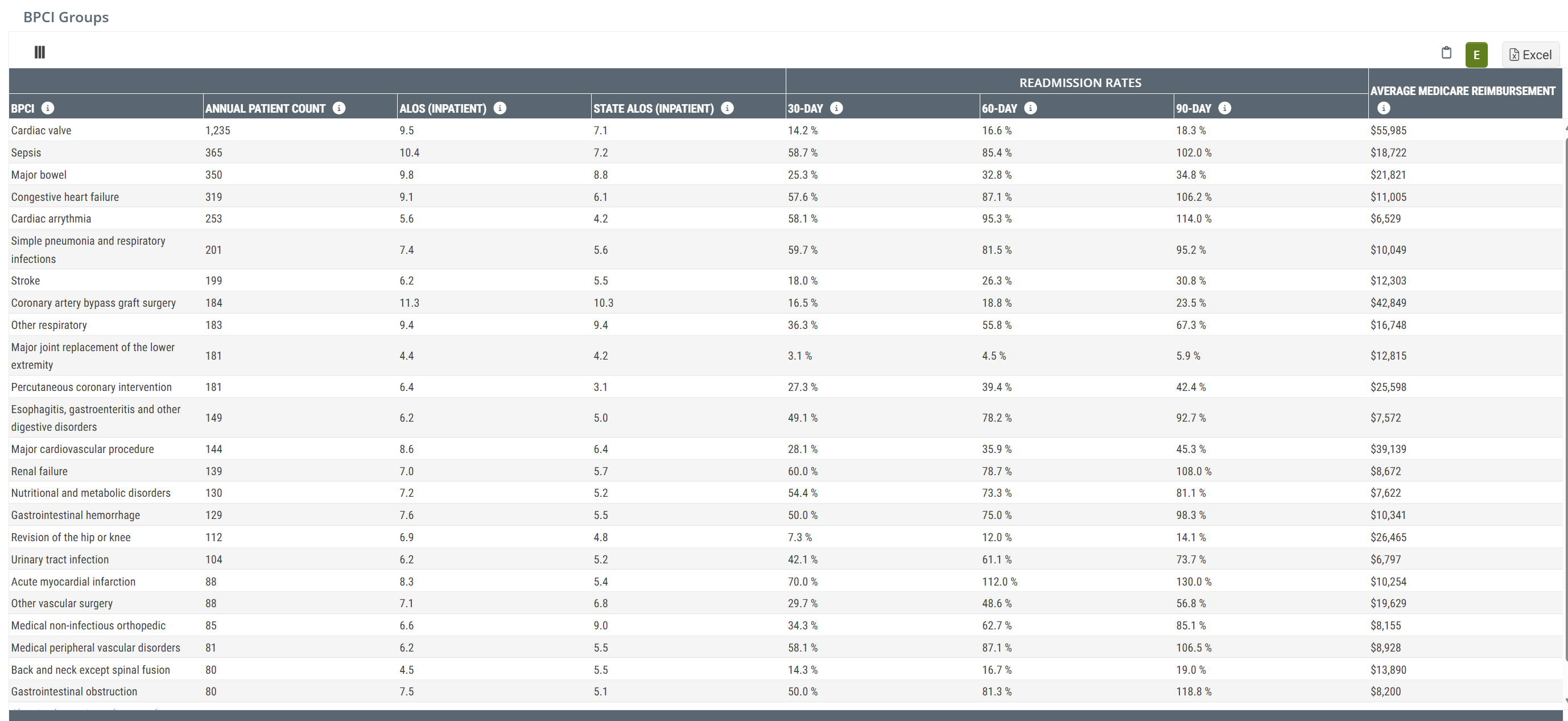Image resolution: width=1568 pixels, height=721 pixels.
Task: Click the 90-Day info icon
Action: 1225,108
